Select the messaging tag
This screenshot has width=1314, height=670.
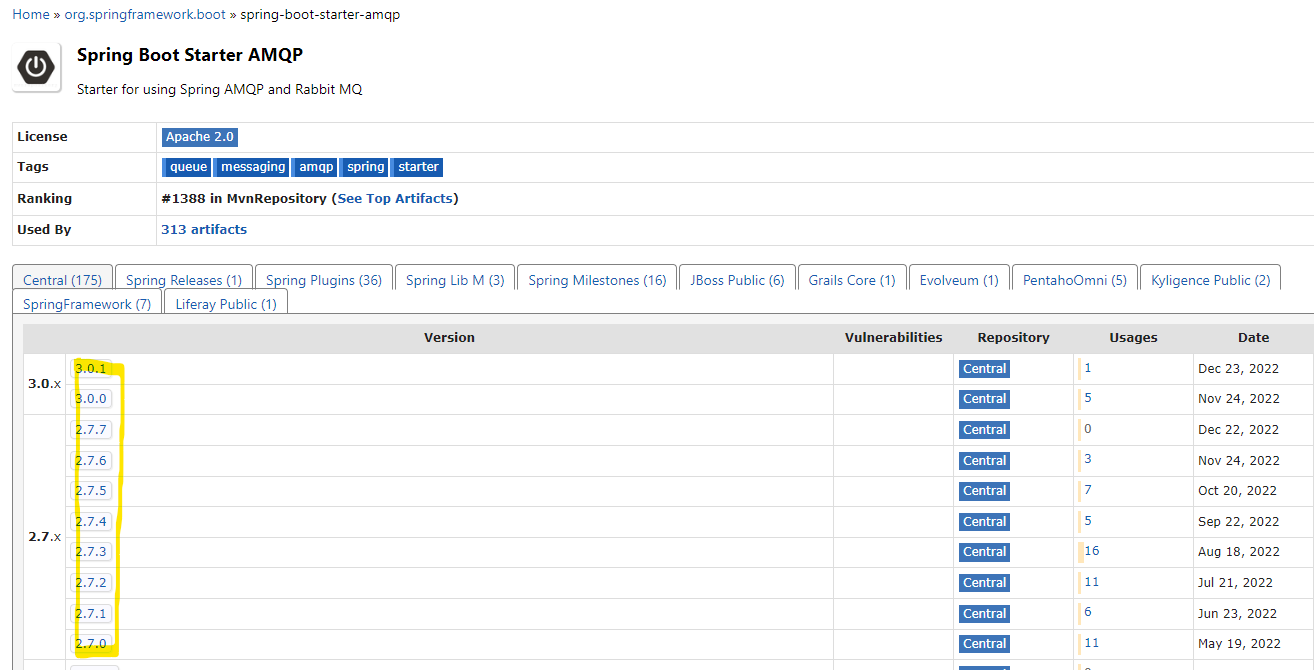pyautogui.click(x=252, y=167)
